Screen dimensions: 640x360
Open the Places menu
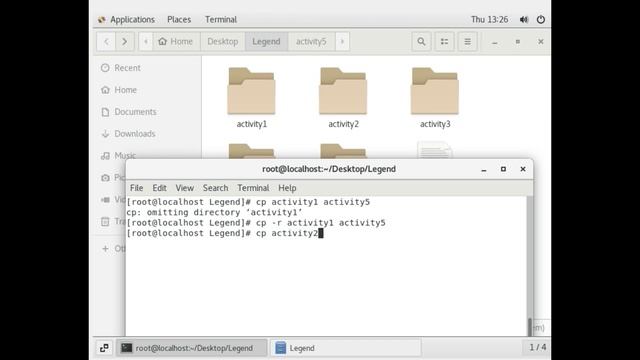179,20
